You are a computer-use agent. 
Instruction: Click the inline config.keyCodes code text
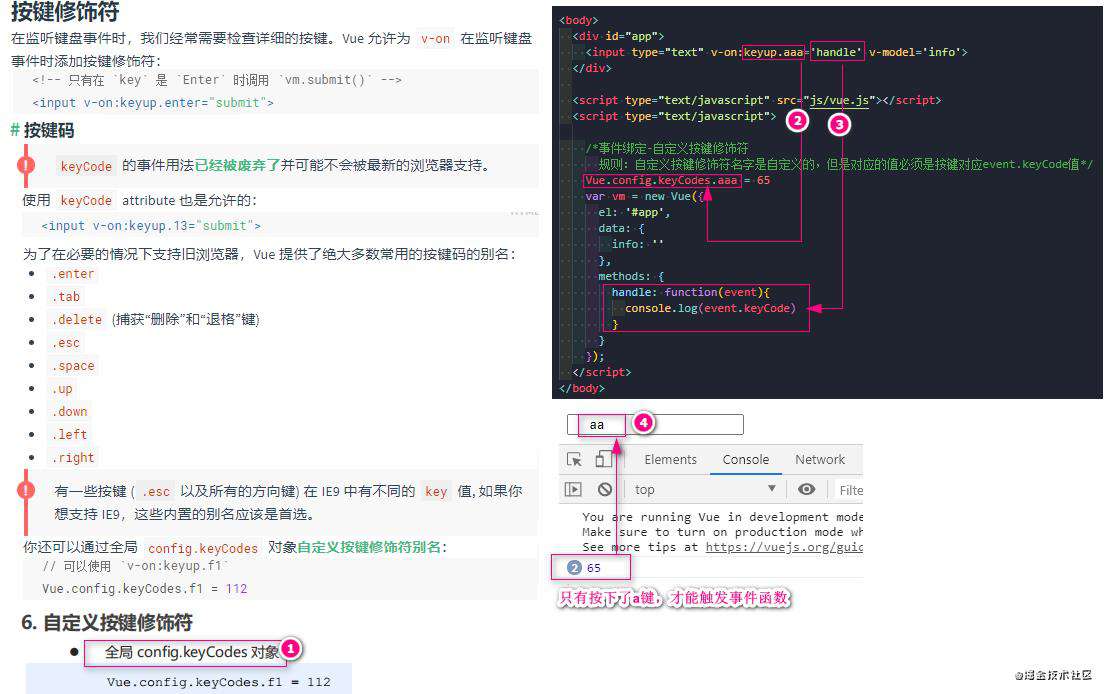click(203, 549)
